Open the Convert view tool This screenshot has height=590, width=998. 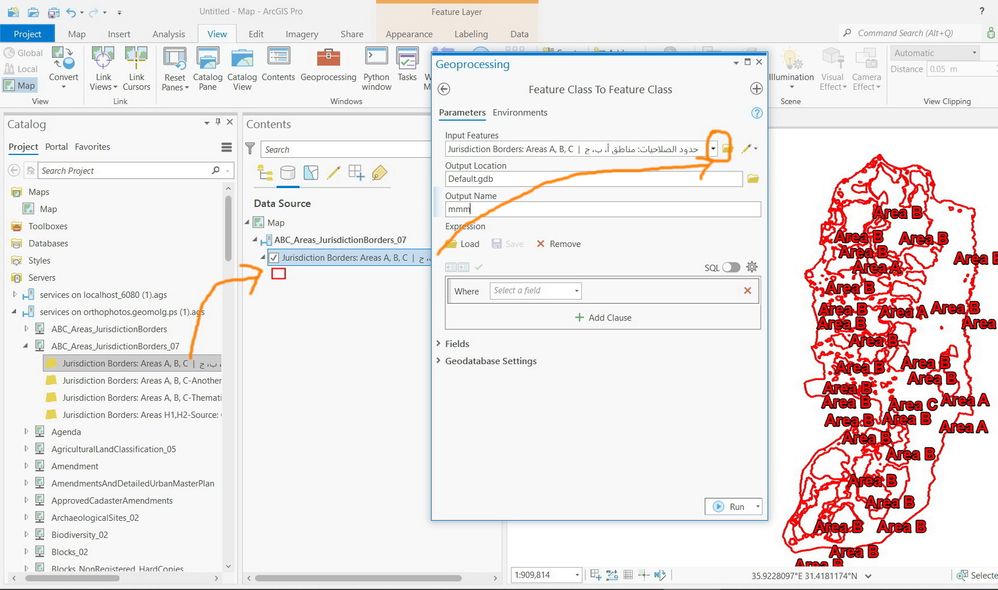click(63, 66)
